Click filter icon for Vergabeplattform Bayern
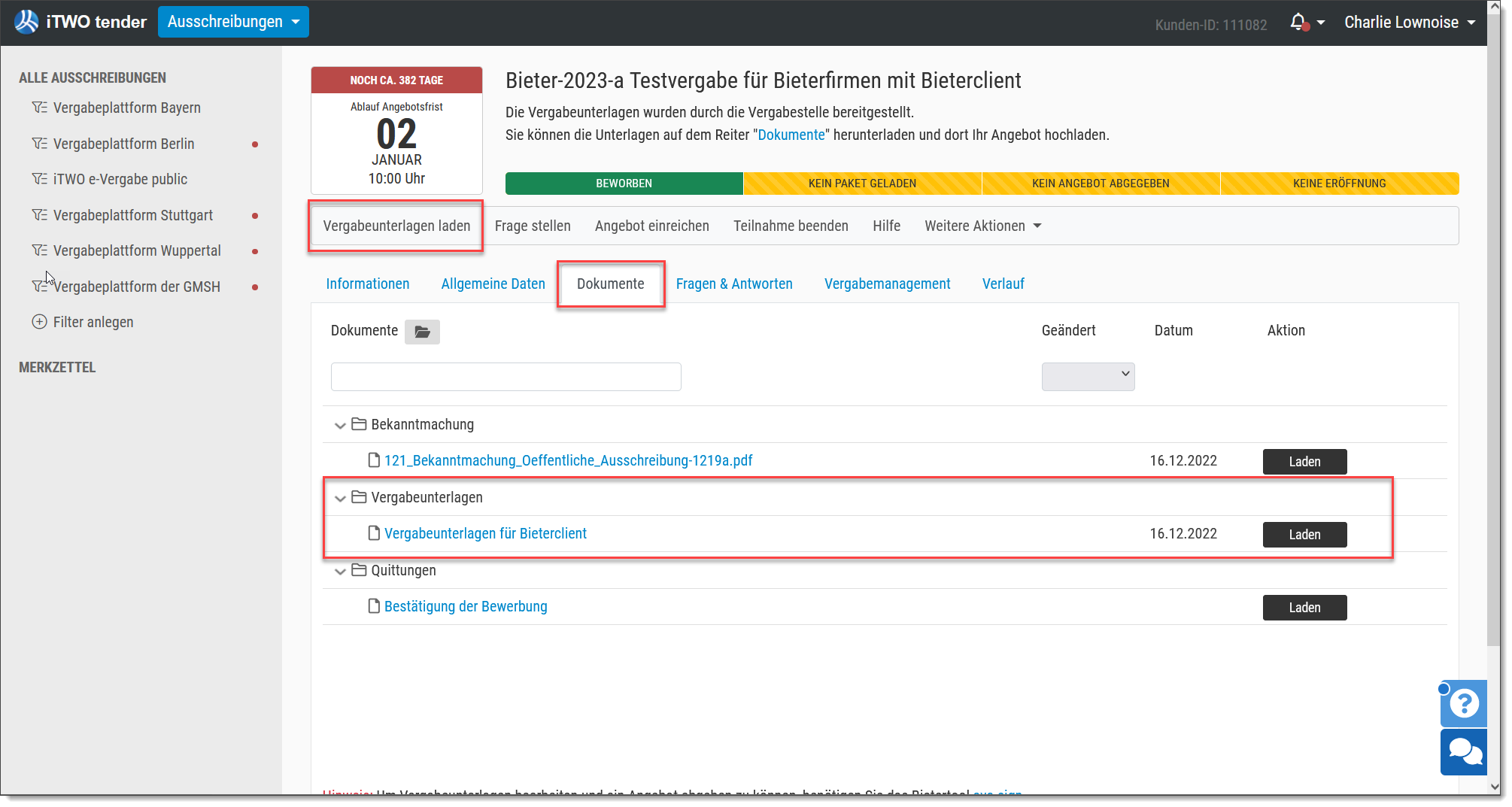 (40, 108)
